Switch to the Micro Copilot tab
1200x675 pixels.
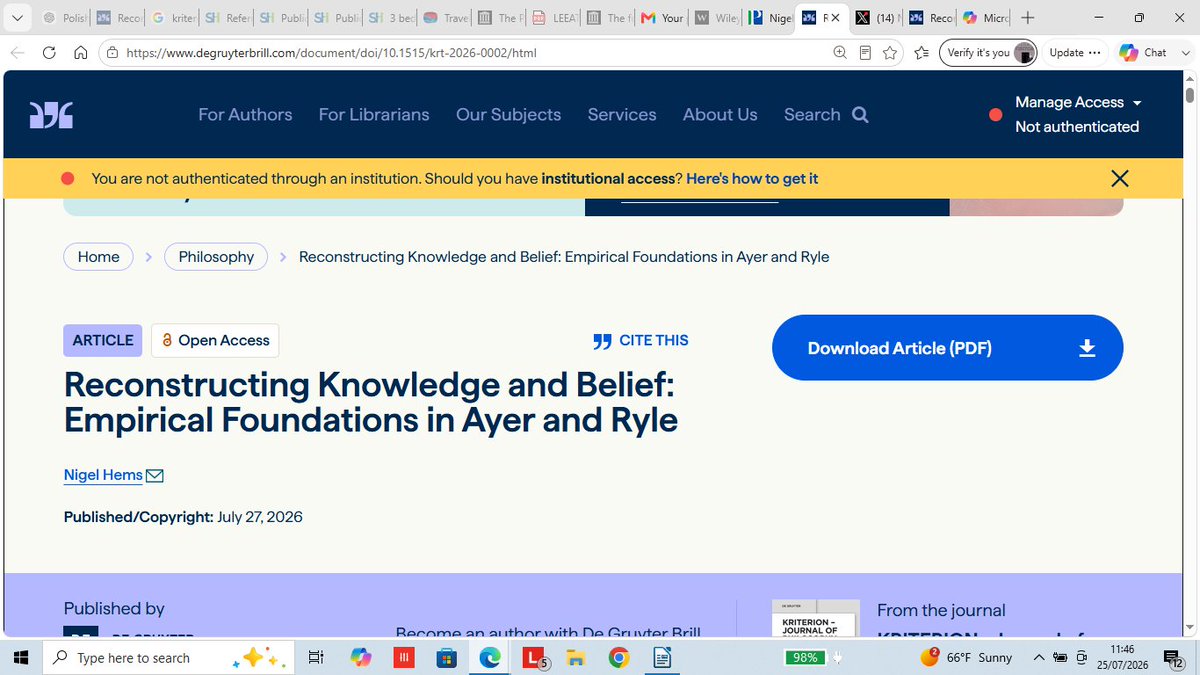pos(985,18)
